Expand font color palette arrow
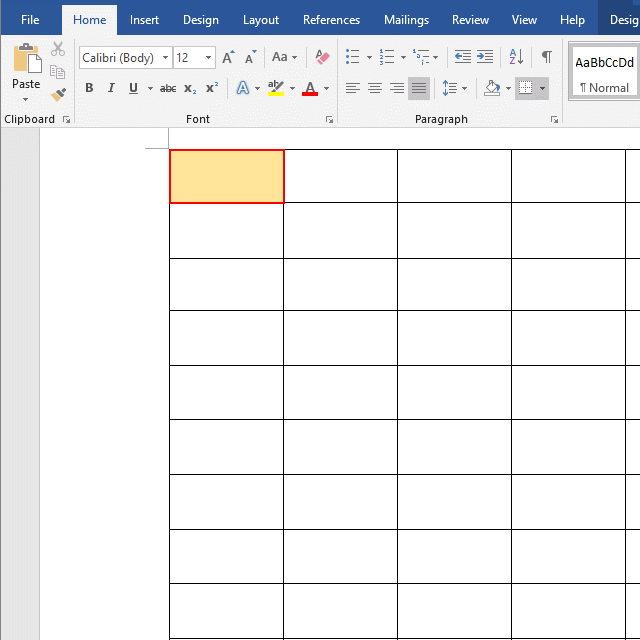Image resolution: width=640 pixels, height=640 pixels. point(326,88)
